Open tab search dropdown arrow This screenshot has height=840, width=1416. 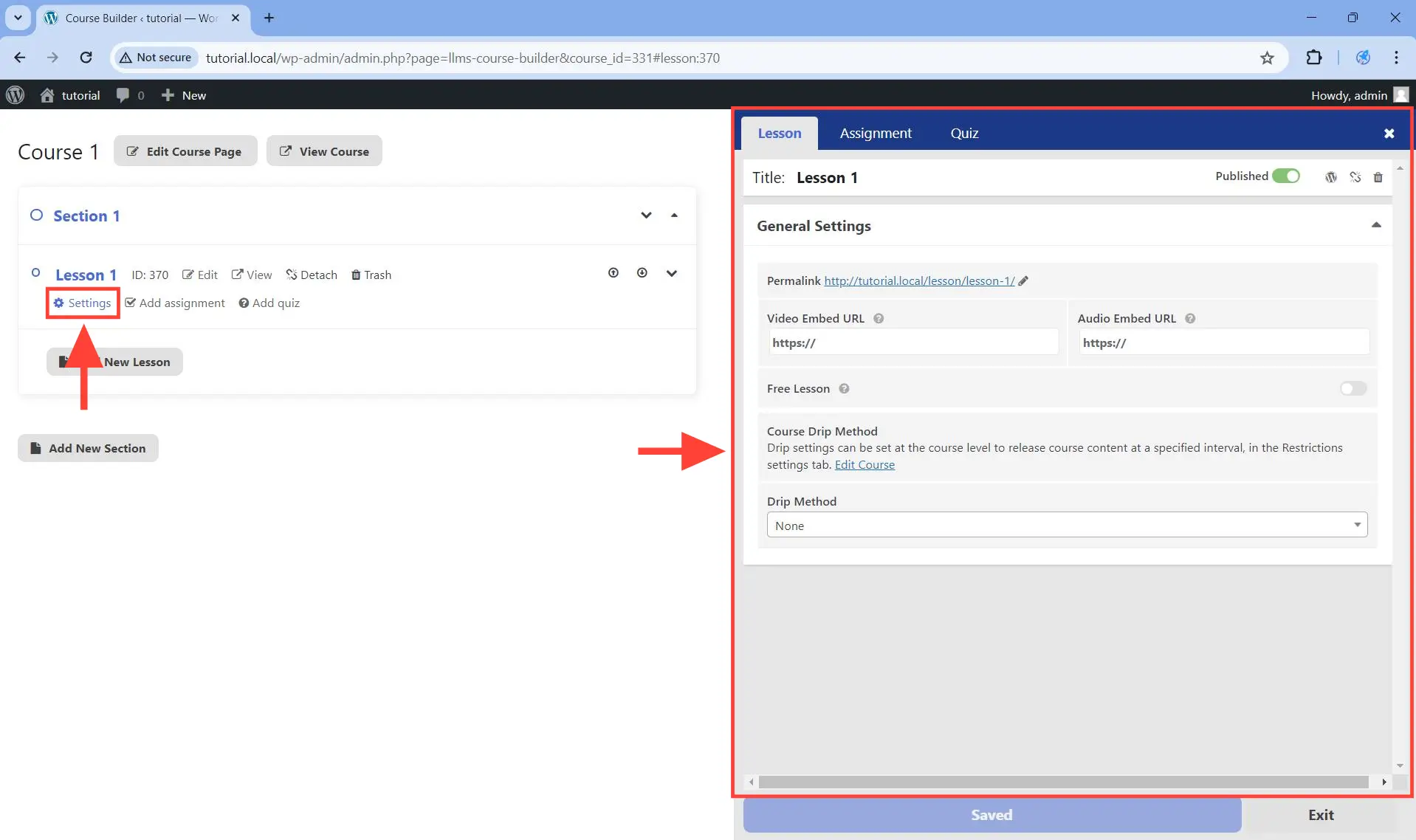pos(18,18)
